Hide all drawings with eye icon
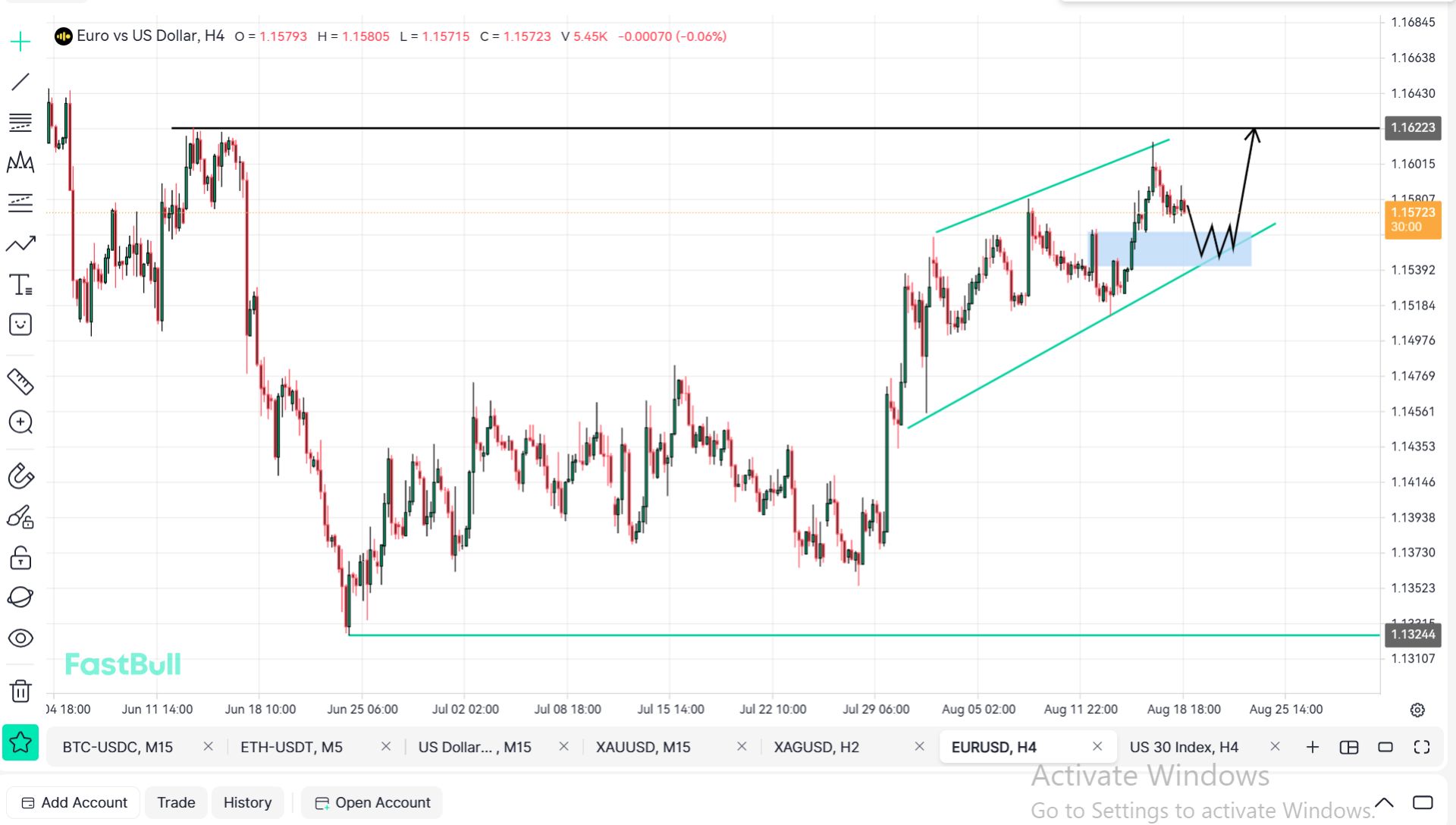The height and width of the screenshot is (825, 1456). tap(20, 638)
